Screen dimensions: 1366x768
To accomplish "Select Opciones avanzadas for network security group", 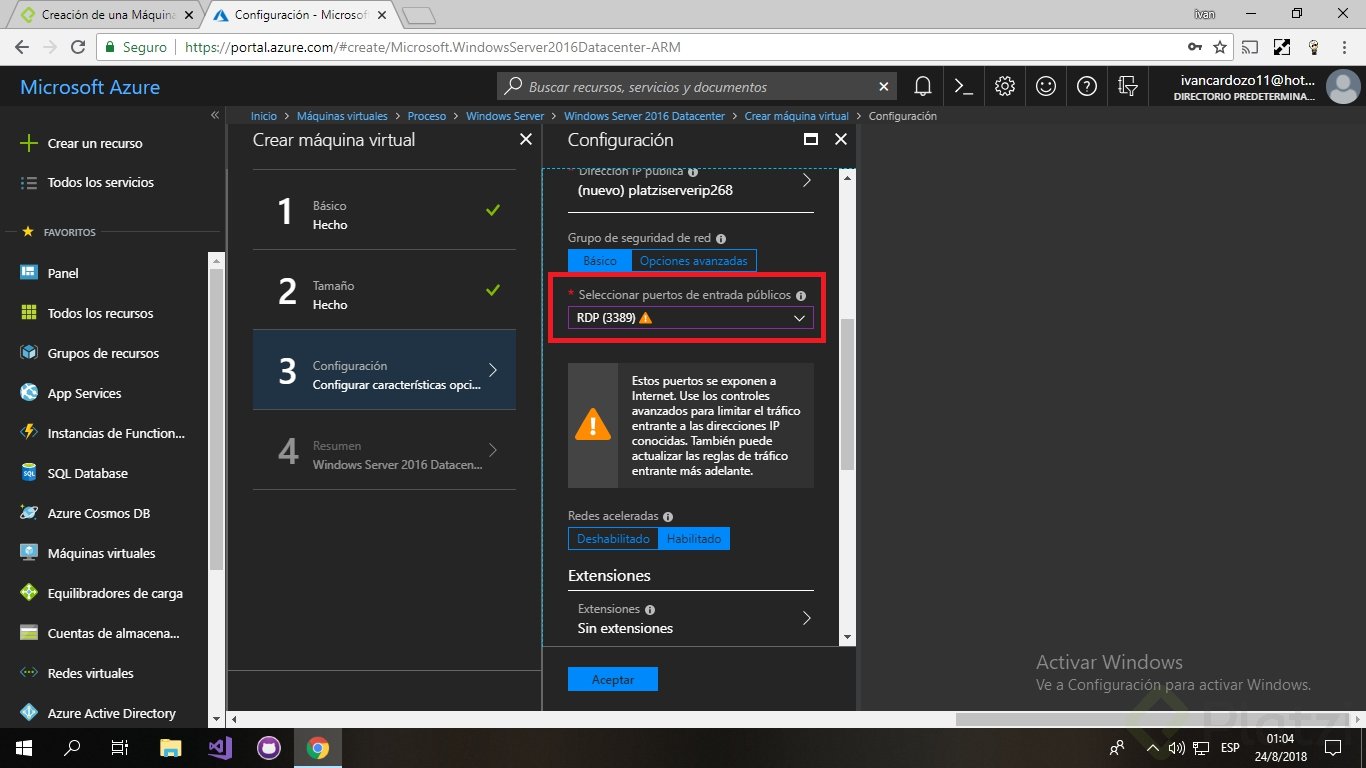I will click(694, 260).
